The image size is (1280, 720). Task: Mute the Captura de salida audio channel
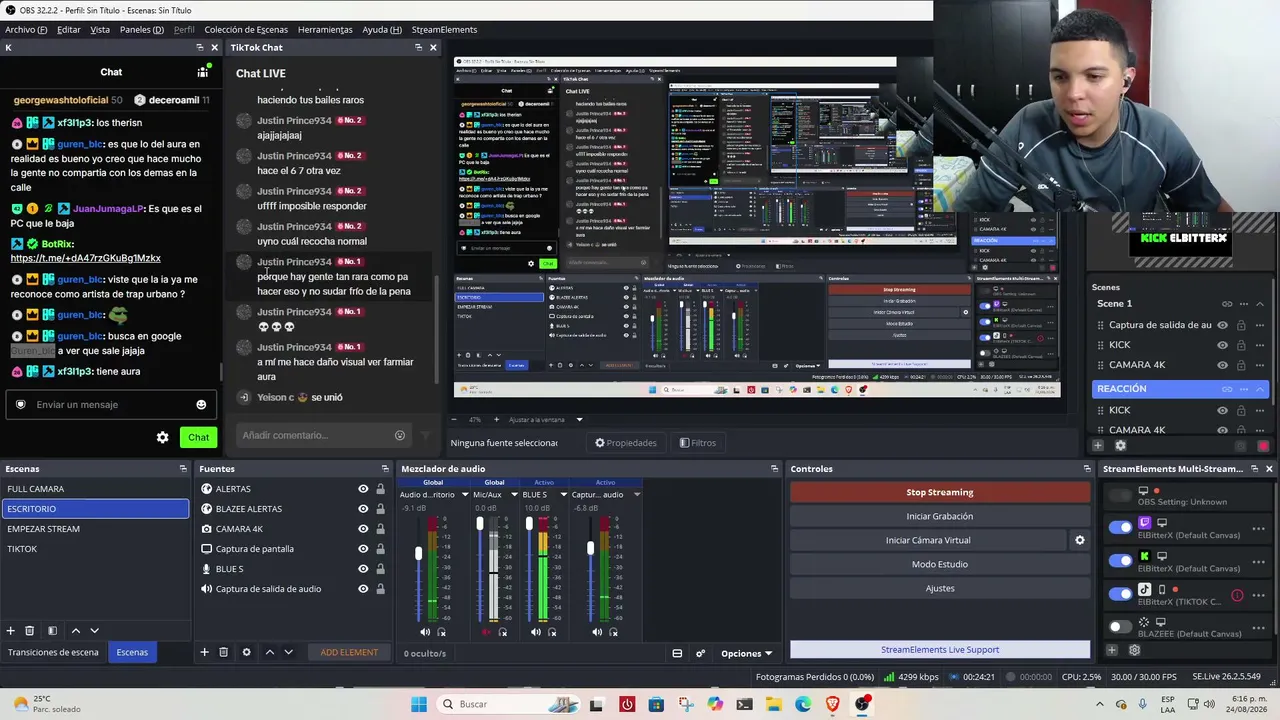[597, 632]
